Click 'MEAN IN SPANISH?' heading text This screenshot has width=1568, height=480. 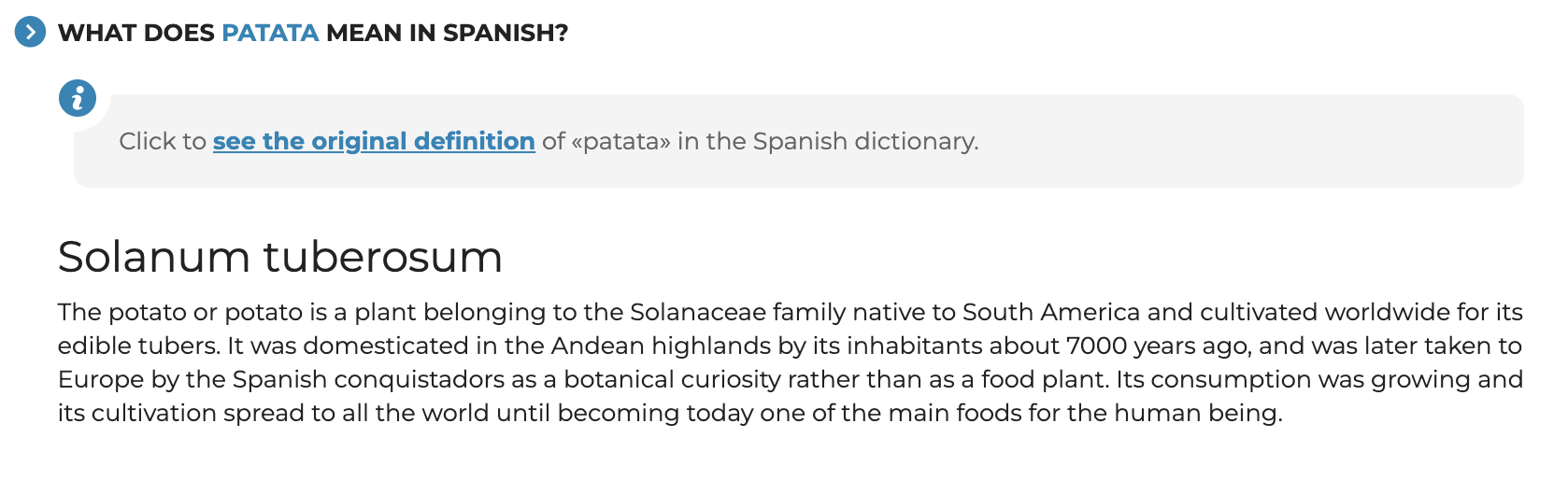point(447,33)
